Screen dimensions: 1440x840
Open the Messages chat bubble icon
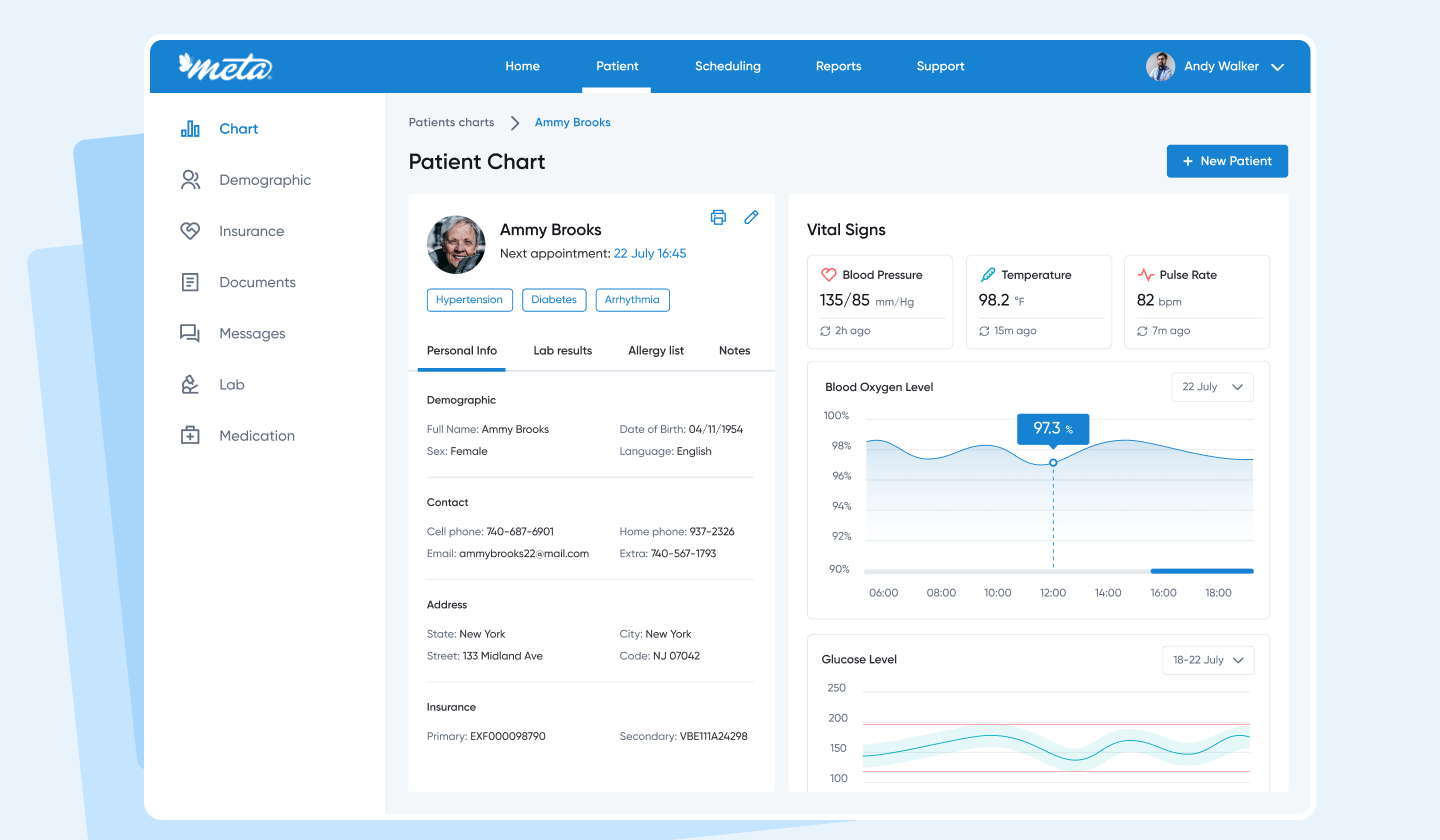tap(190, 333)
